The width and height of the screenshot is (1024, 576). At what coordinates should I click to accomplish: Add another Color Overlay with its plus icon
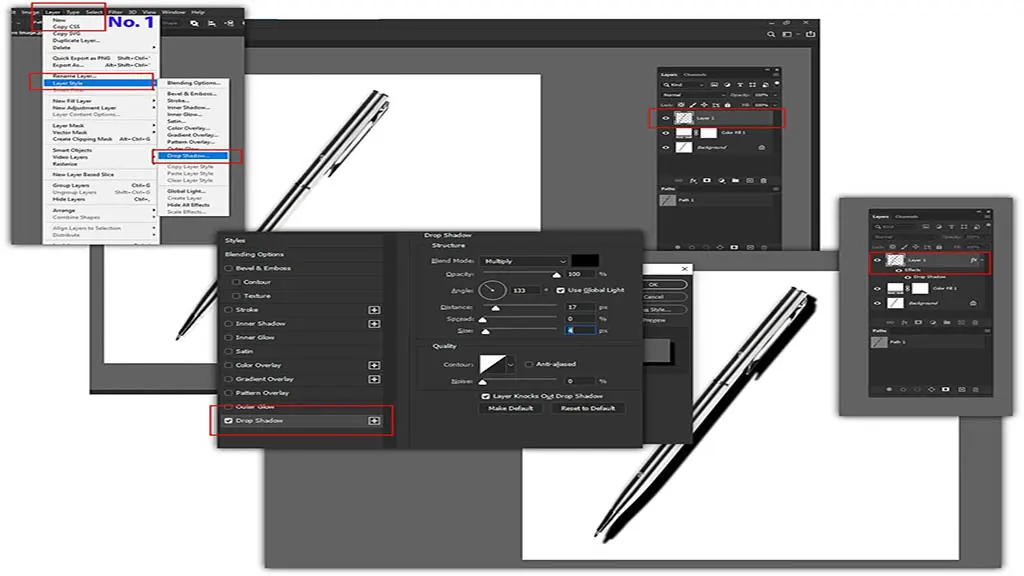click(x=374, y=365)
